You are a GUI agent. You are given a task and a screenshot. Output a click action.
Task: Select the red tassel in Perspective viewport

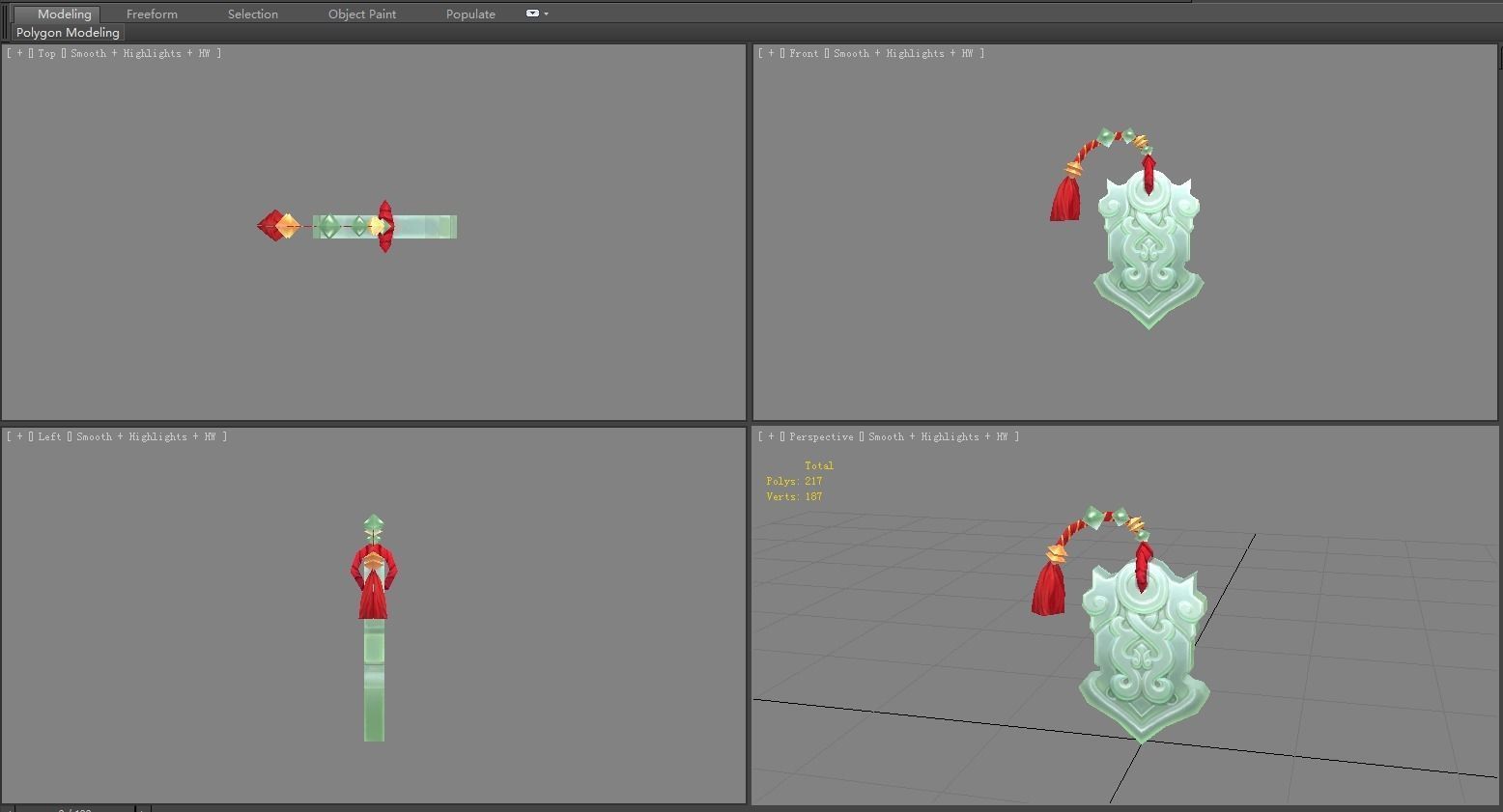tap(1049, 589)
